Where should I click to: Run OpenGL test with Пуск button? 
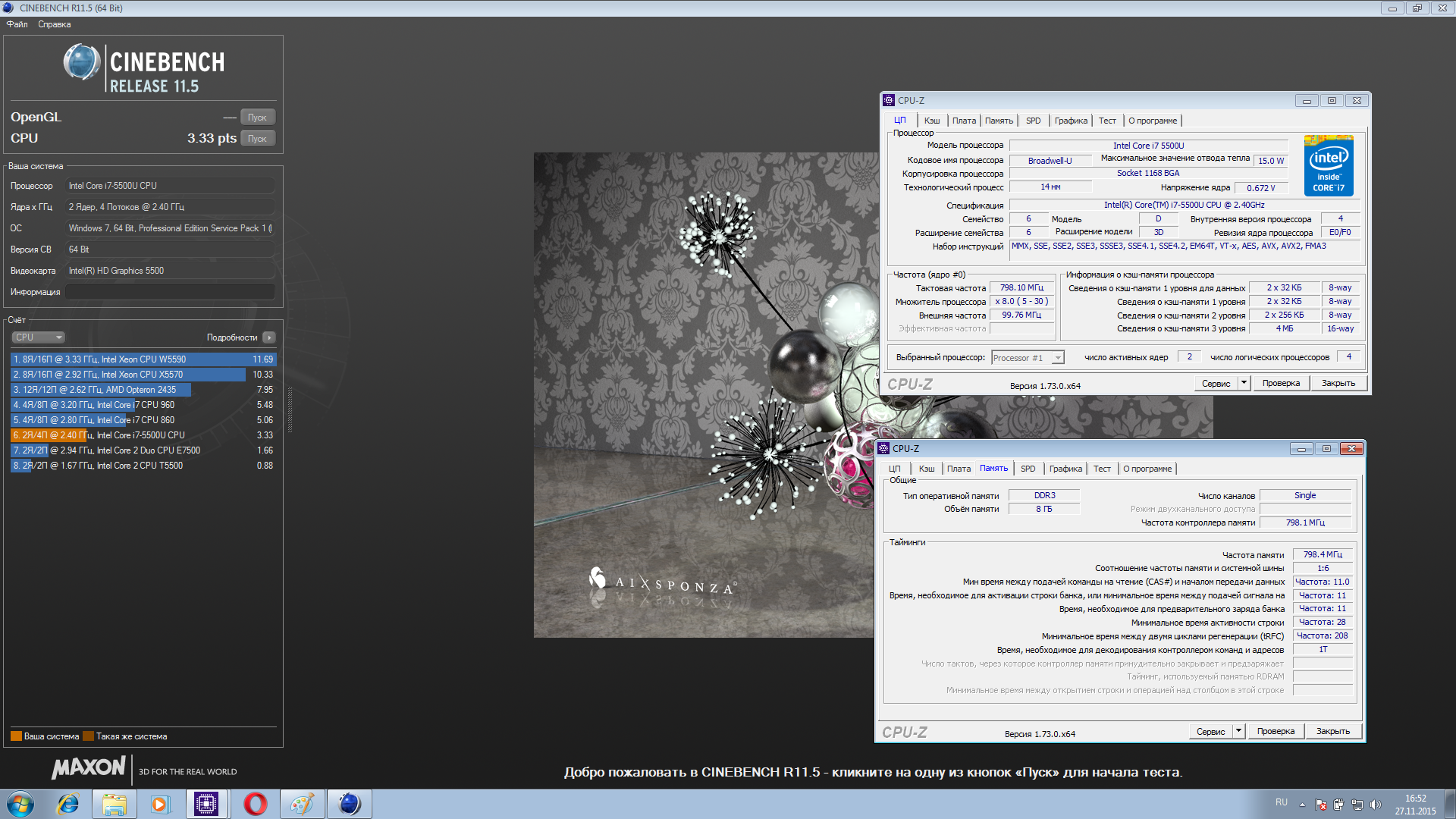[257, 118]
